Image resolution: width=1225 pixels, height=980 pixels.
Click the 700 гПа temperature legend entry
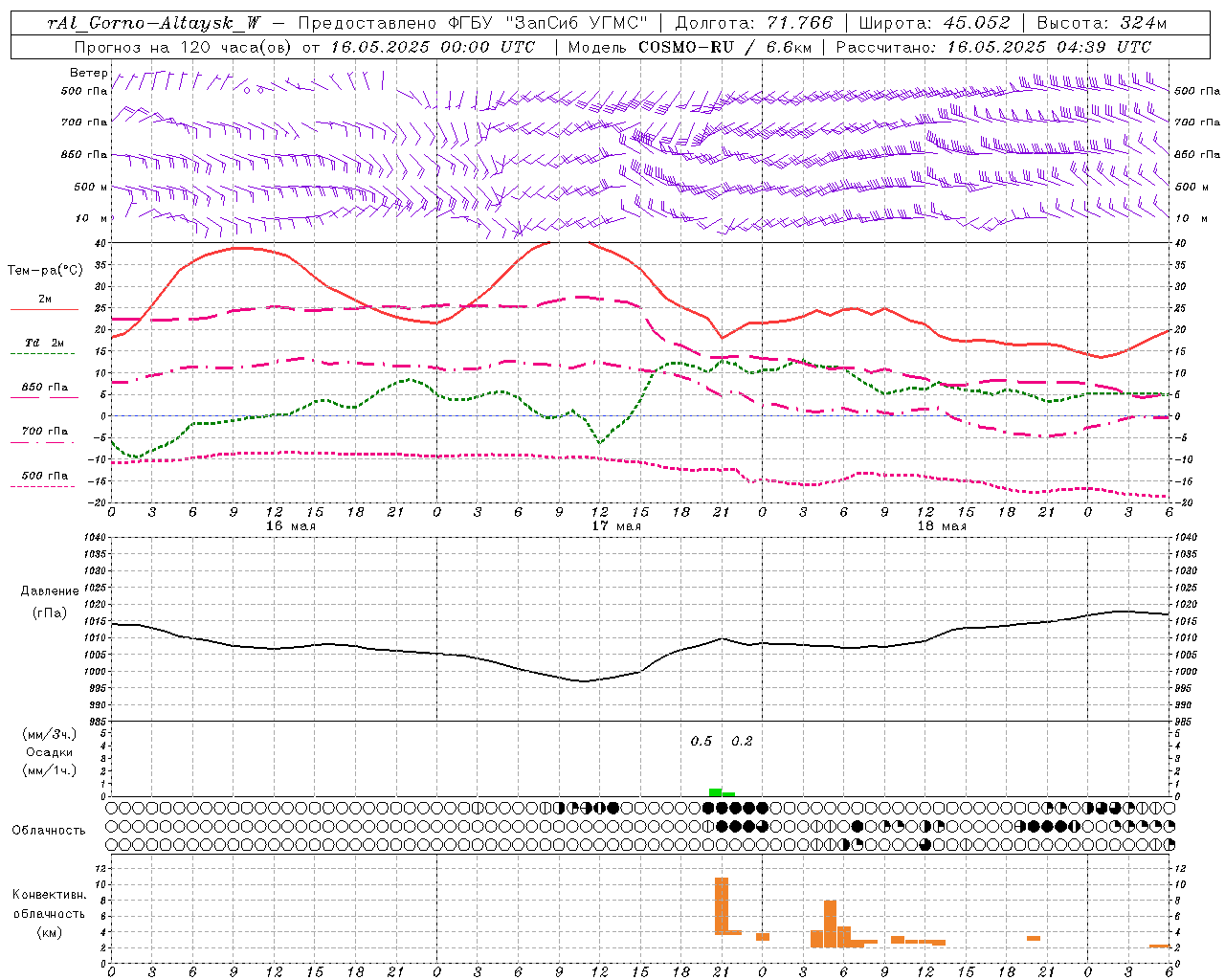[45, 432]
